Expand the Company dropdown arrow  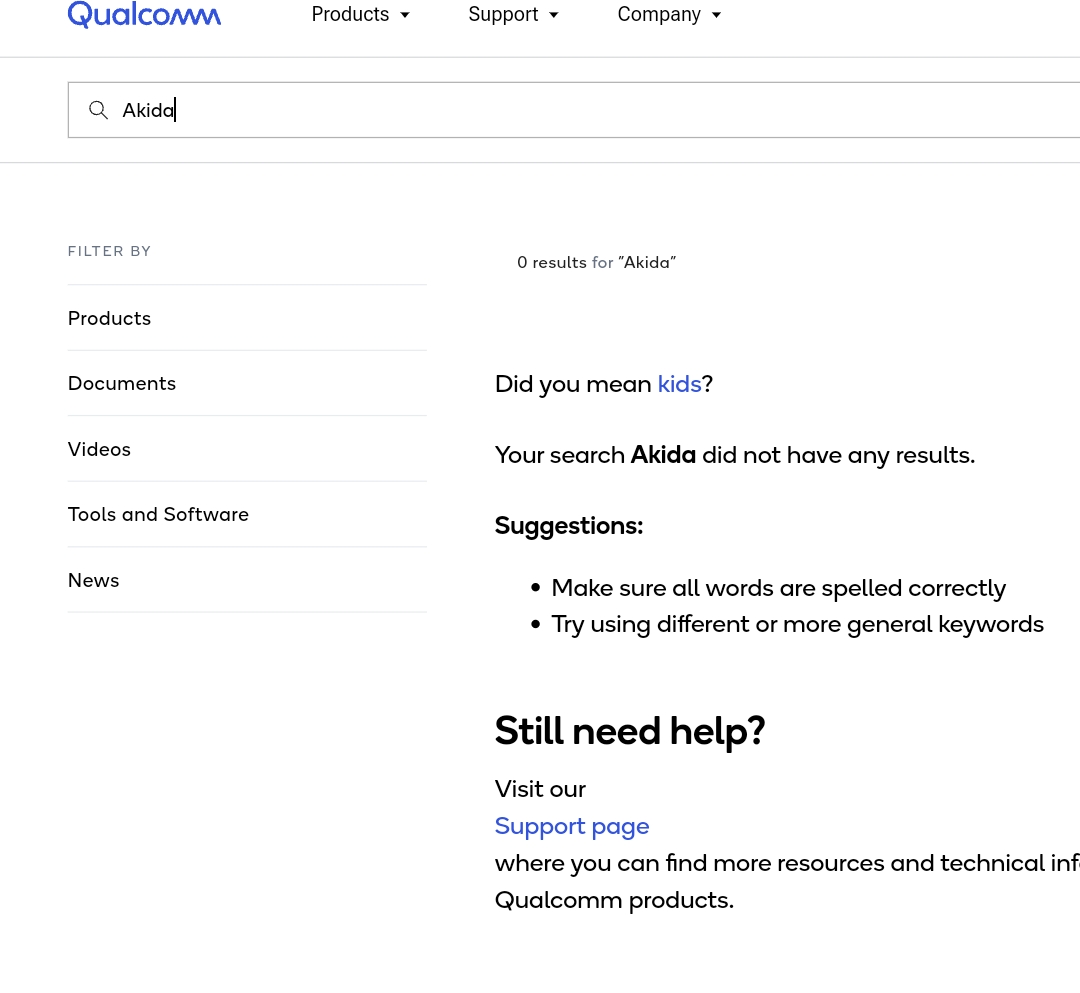(716, 15)
